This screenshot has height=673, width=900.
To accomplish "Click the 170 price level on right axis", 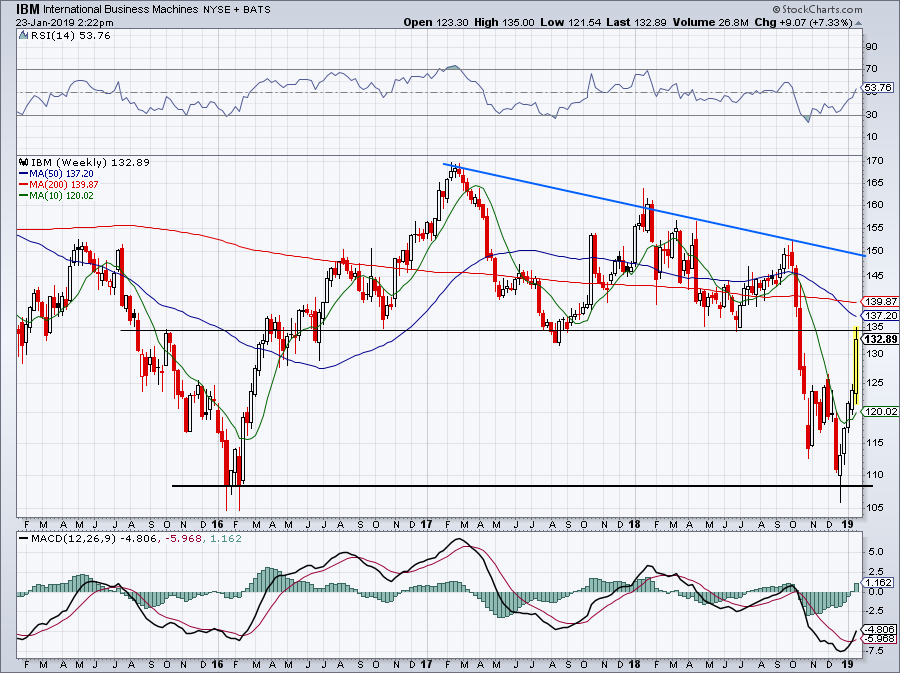I will pos(875,161).
